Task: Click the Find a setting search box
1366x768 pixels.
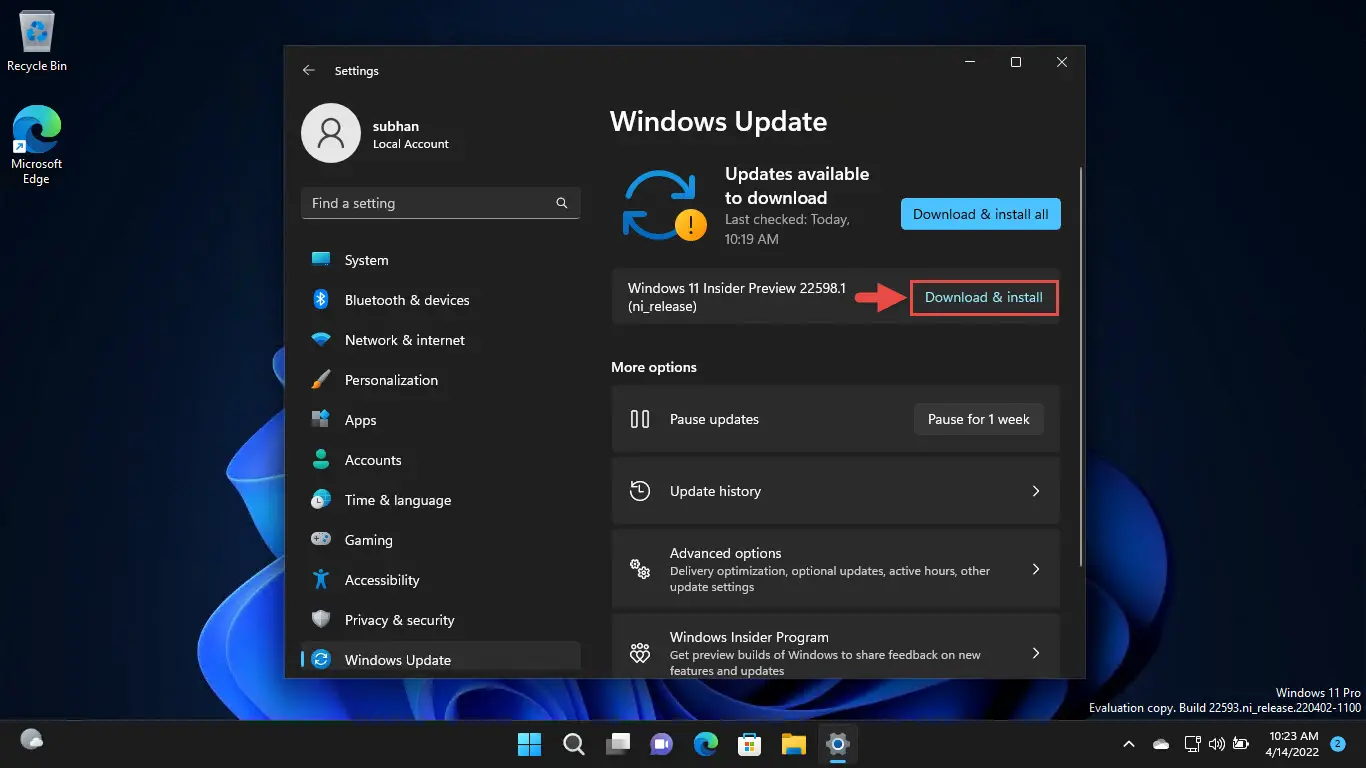Action: 440,203
